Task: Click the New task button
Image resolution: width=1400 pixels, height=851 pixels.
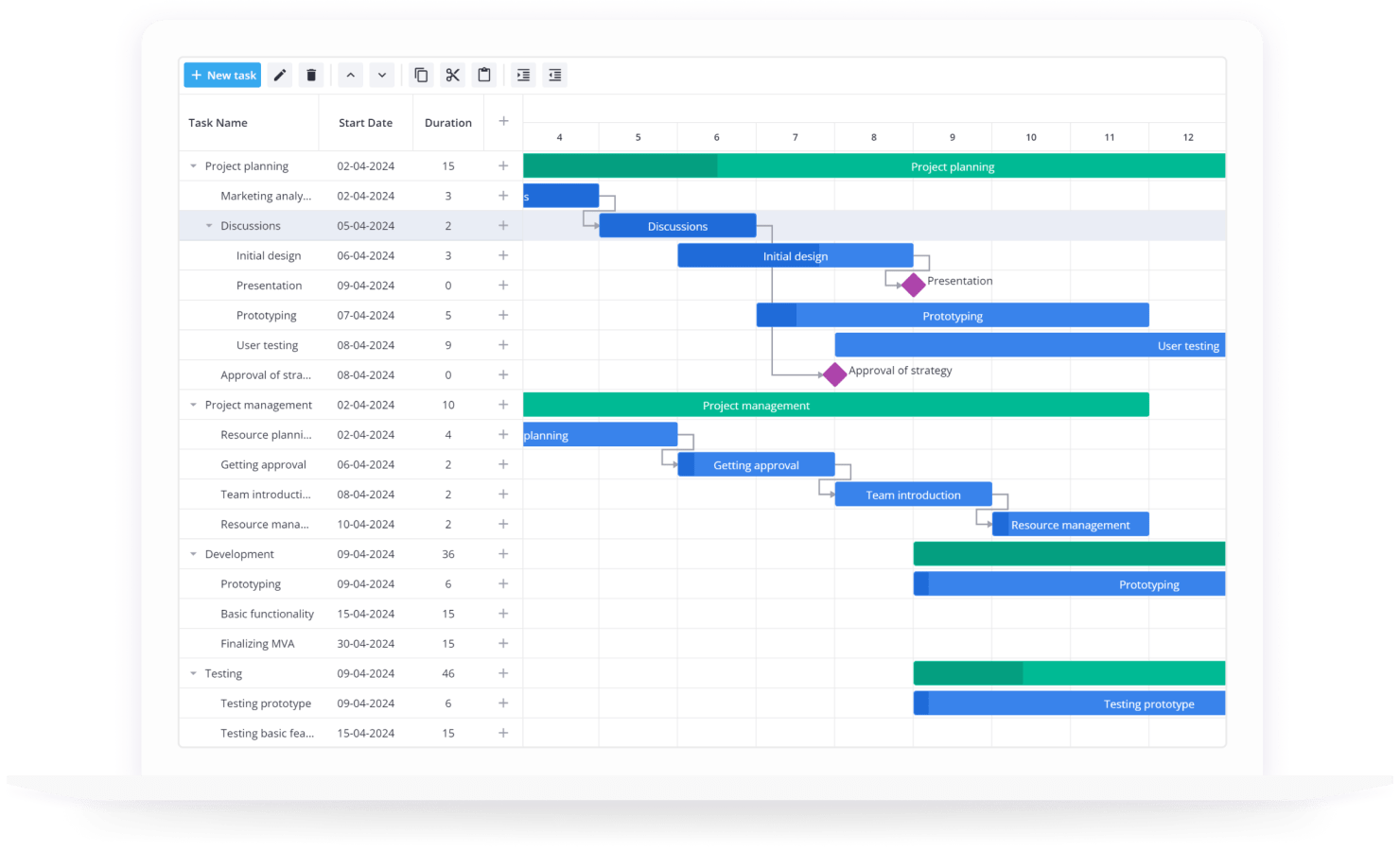Action: [222, 75]
